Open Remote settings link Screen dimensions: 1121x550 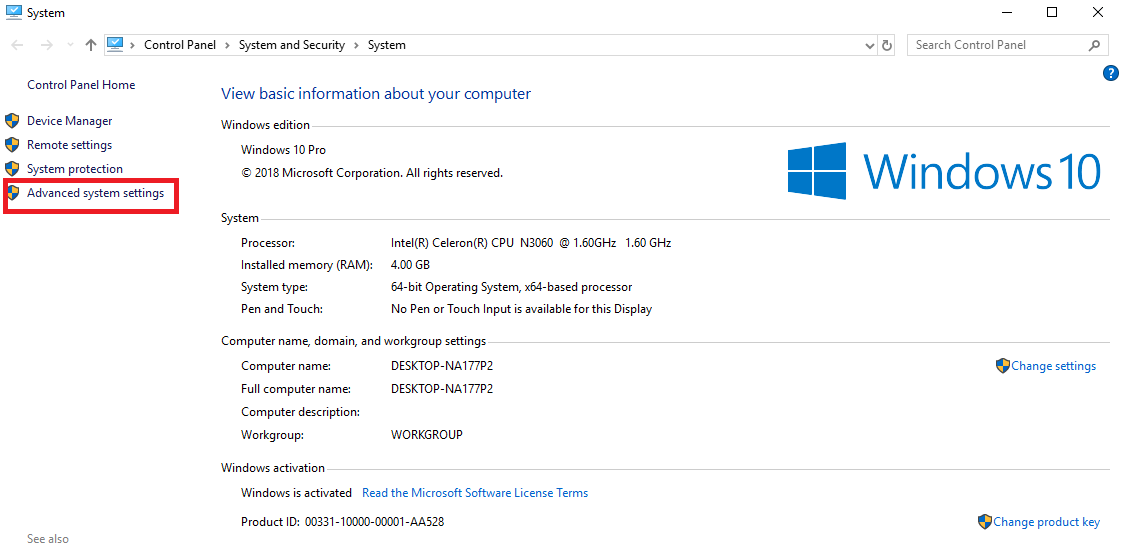click(x=69, y=144)
